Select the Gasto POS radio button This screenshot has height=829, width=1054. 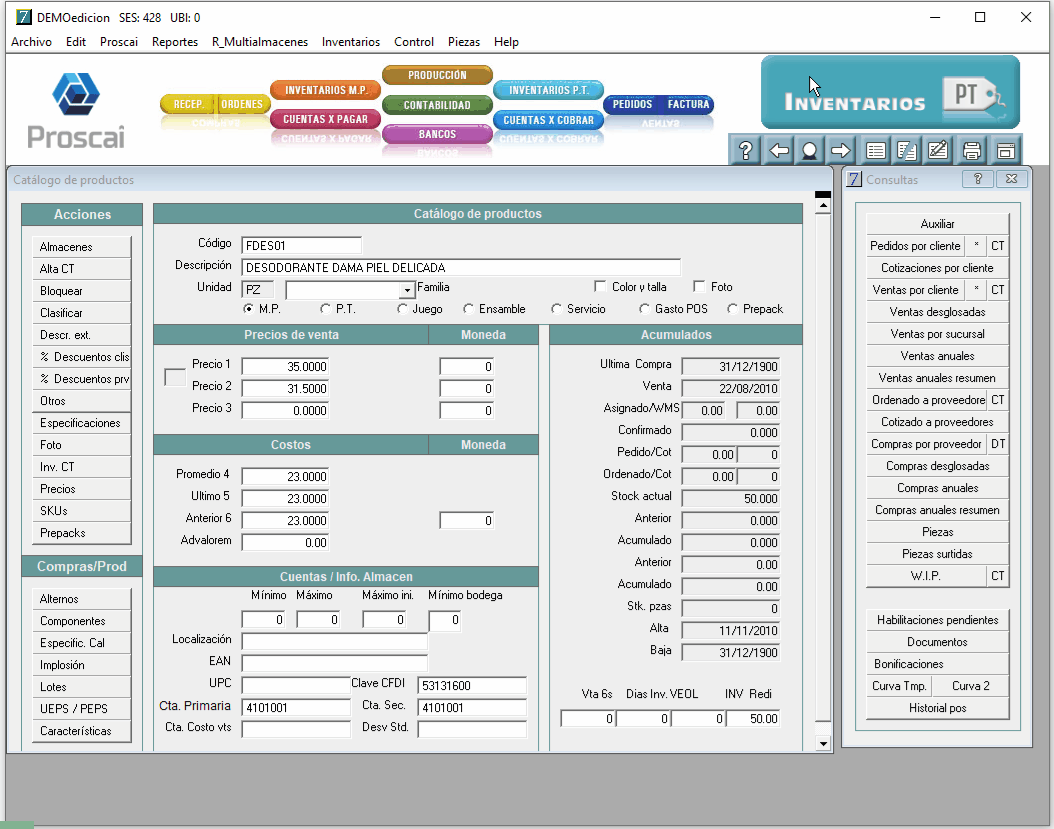[x=644, y=309]
